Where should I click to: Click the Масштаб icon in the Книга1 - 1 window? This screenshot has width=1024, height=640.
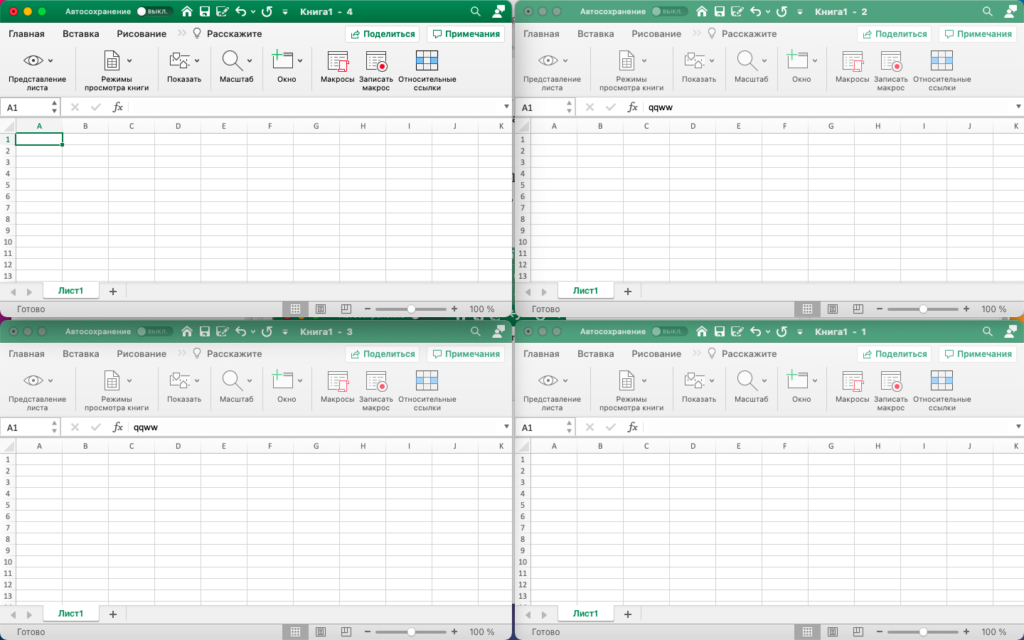pyautogui.click(x=747, y=380)
